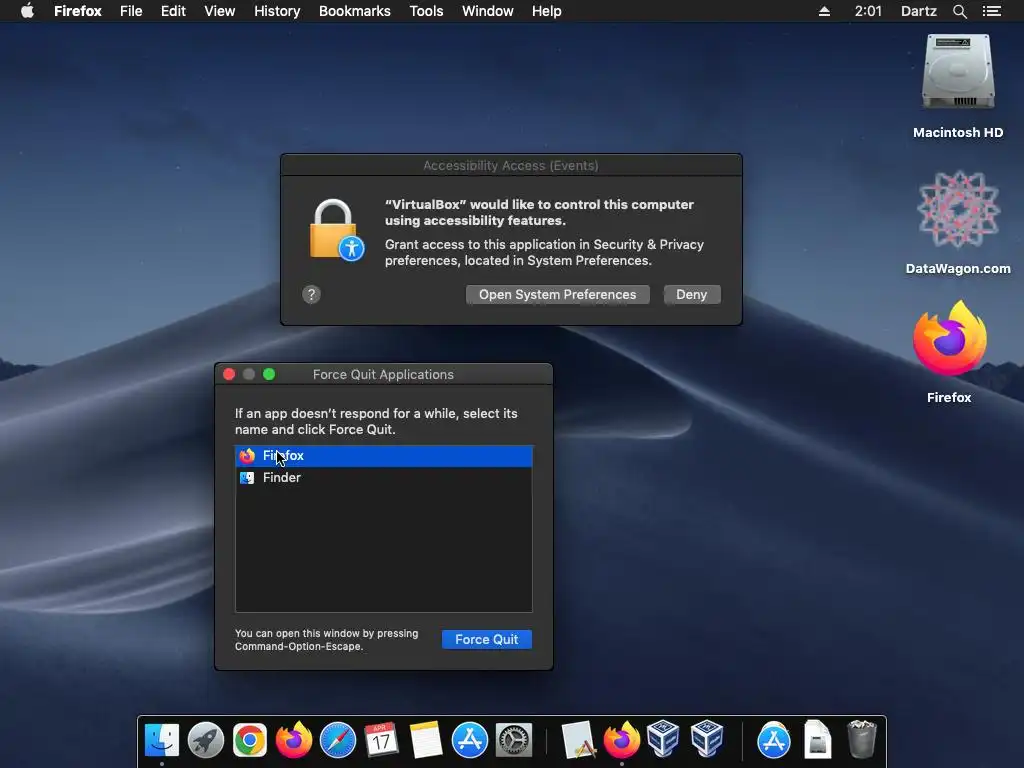Open the Help menu
The height and width of the screenshot is (768, 1024).
[547, 11]
